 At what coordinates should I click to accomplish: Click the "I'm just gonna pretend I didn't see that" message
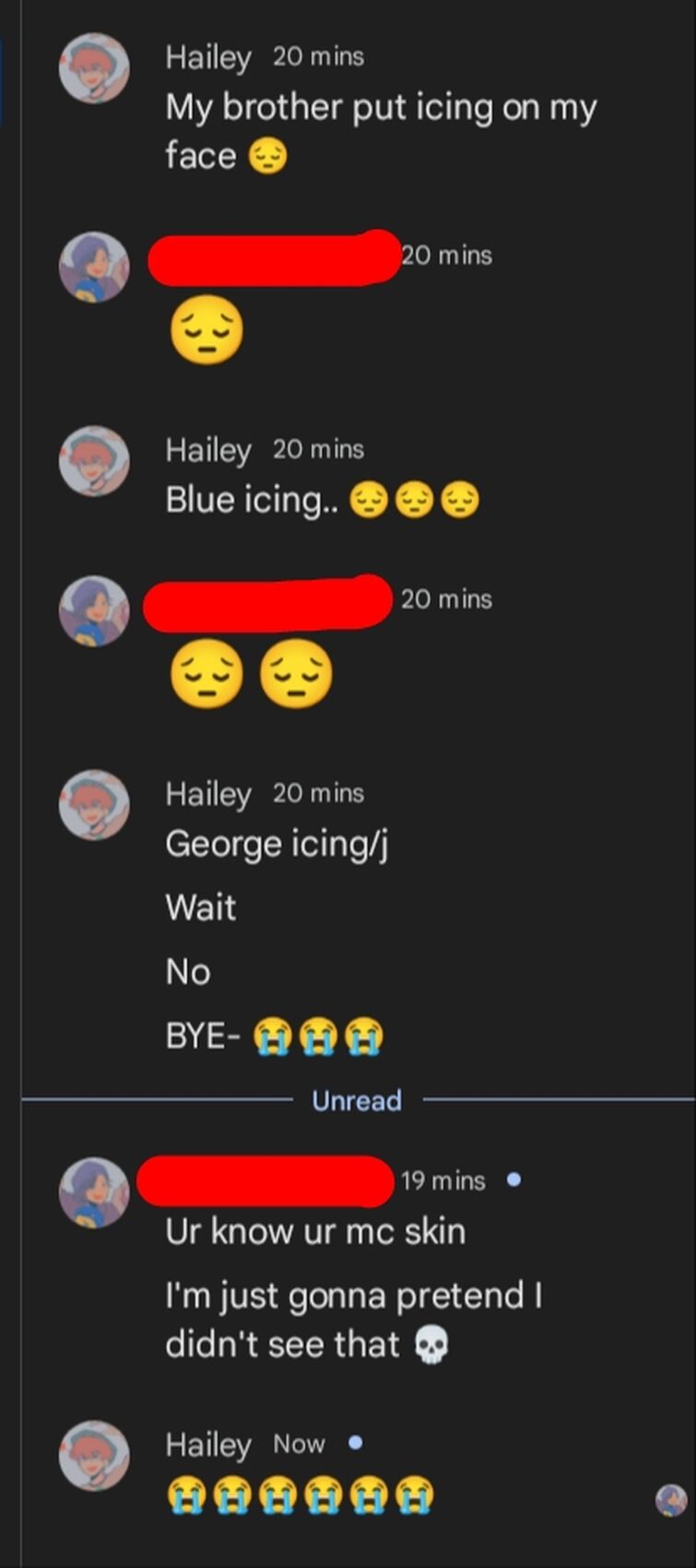[x=354, y=1320]
